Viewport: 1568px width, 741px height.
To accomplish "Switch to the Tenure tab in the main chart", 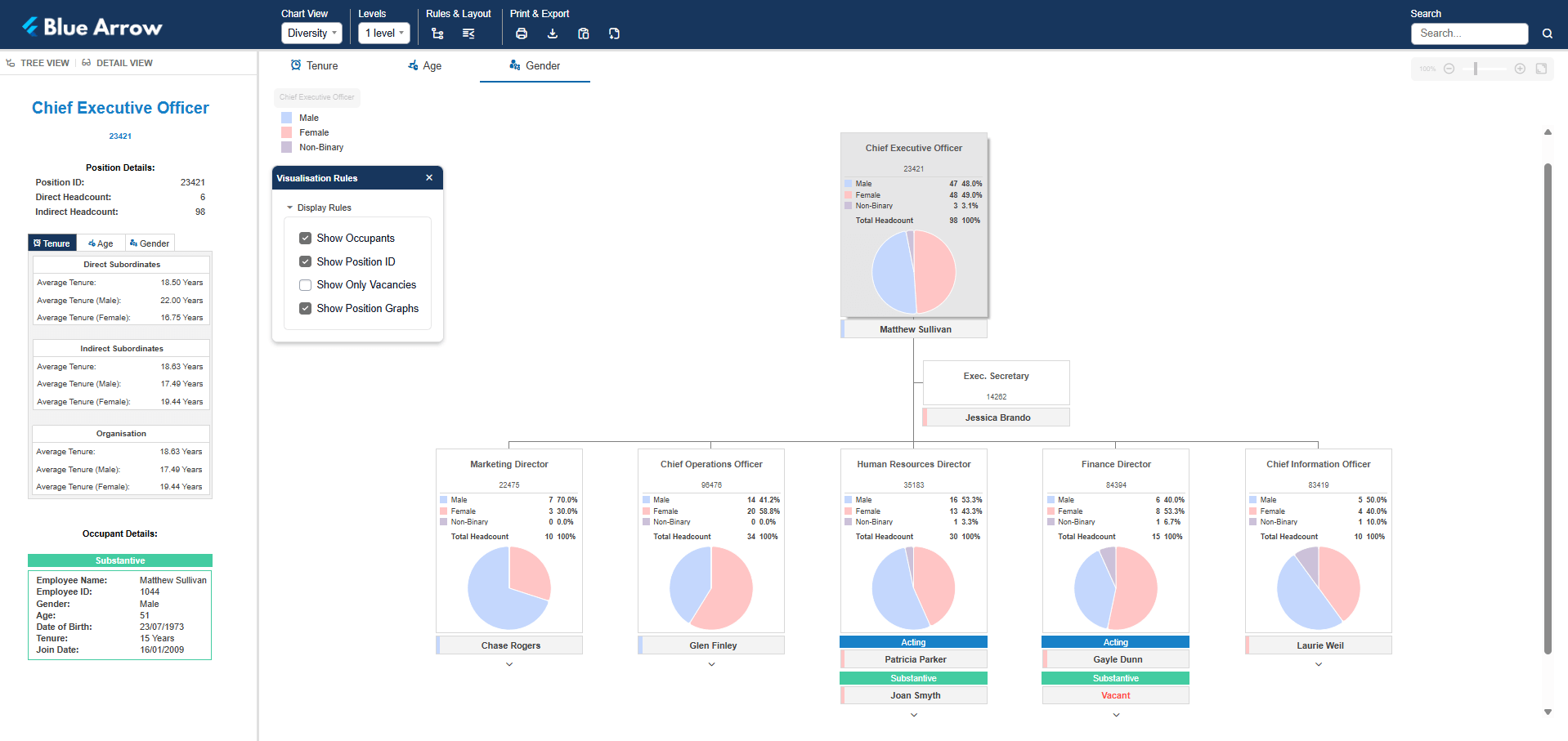I will (x=315, y=66).
